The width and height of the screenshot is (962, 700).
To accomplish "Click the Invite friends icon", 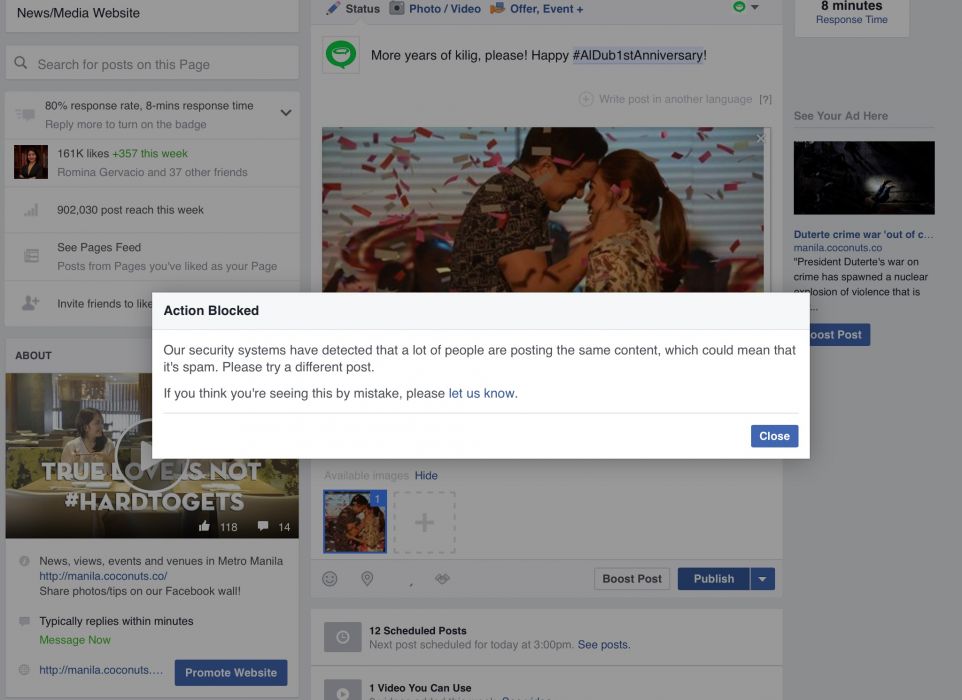I will (x=31, y=303).
